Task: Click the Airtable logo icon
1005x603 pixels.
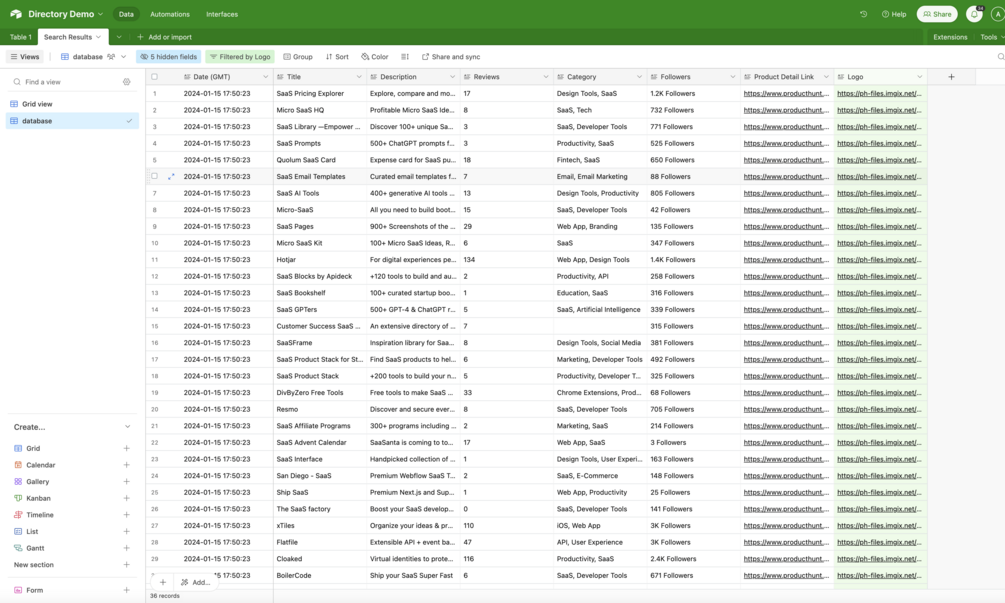Action: pos(16,13)
